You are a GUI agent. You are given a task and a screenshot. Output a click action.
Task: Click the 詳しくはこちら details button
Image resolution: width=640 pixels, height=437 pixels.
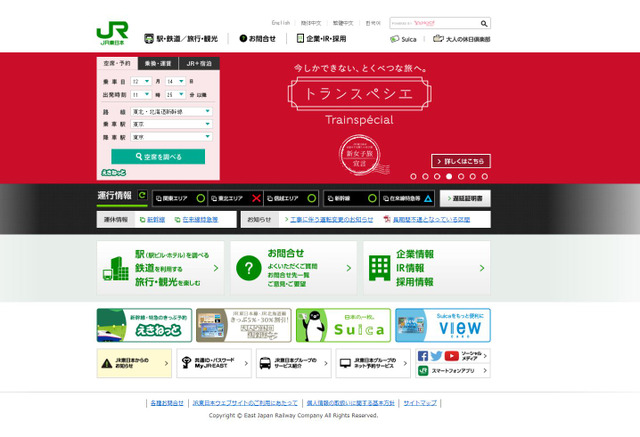point(461,161)
